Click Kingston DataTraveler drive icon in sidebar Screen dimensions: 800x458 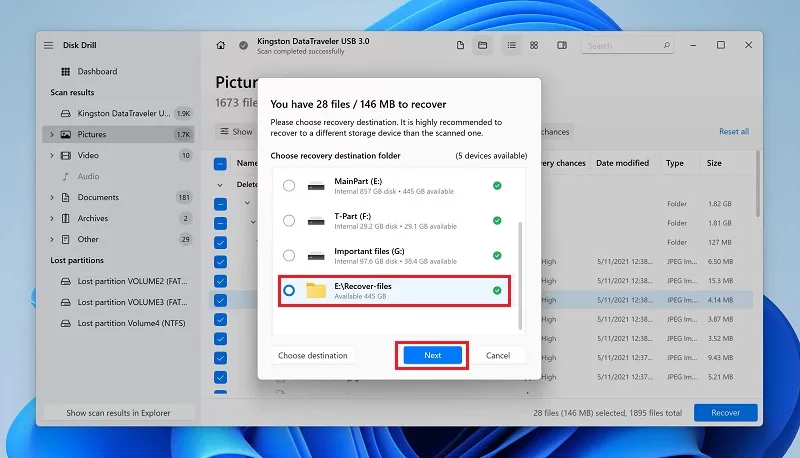[x=65, y=113]
